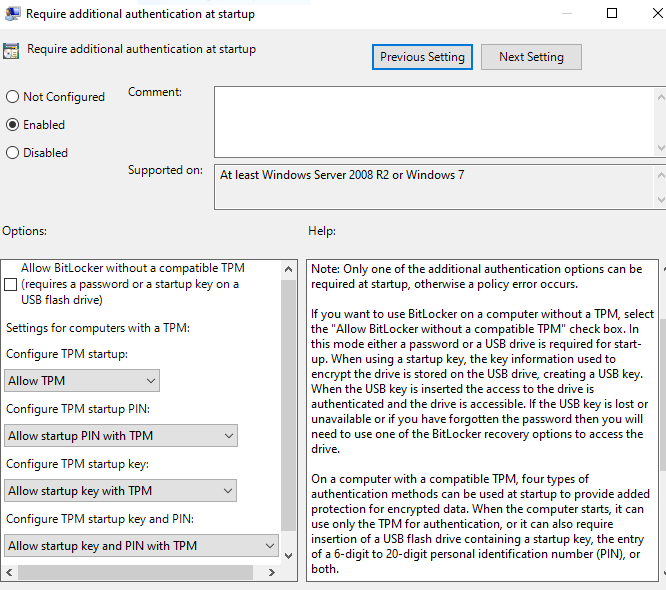Click the Previous Setting button
Screen dimensions: 666x590
[422, 57]
